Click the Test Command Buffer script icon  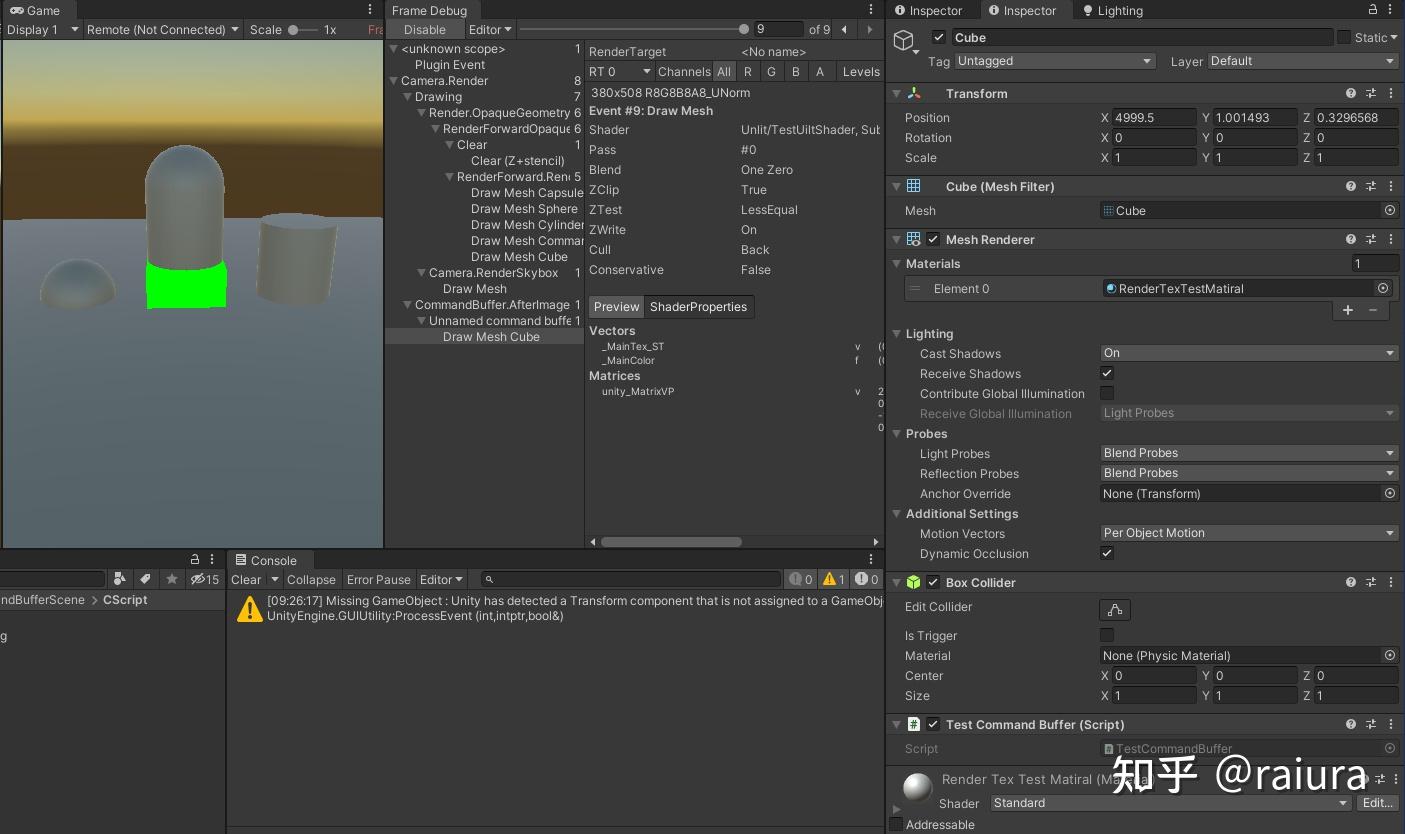pyautogui.click(x=913, y=724)
